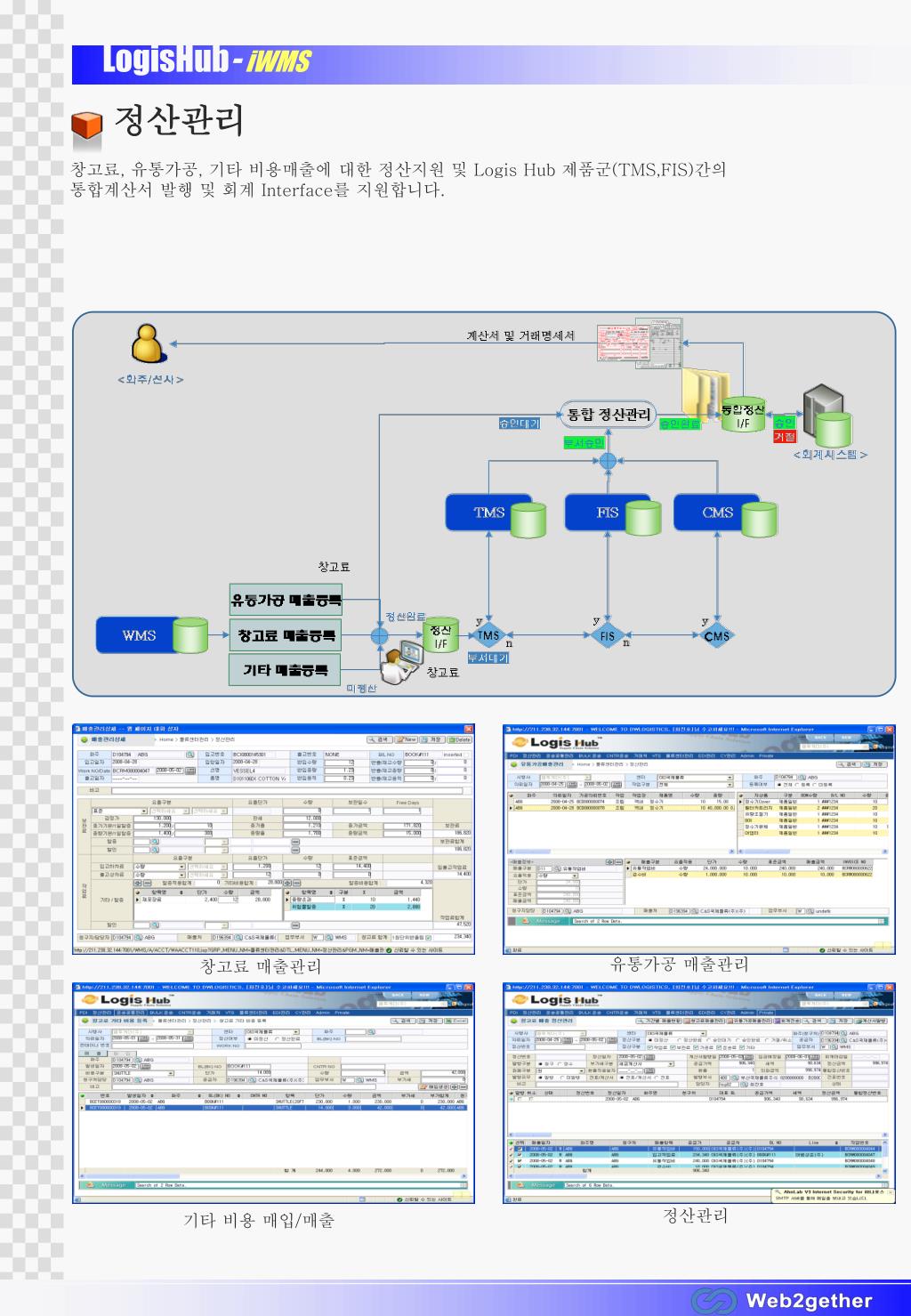Select the 통합정산 I/F cylinder
Viewport: 911px width, 1316px height.
[744, 415]
